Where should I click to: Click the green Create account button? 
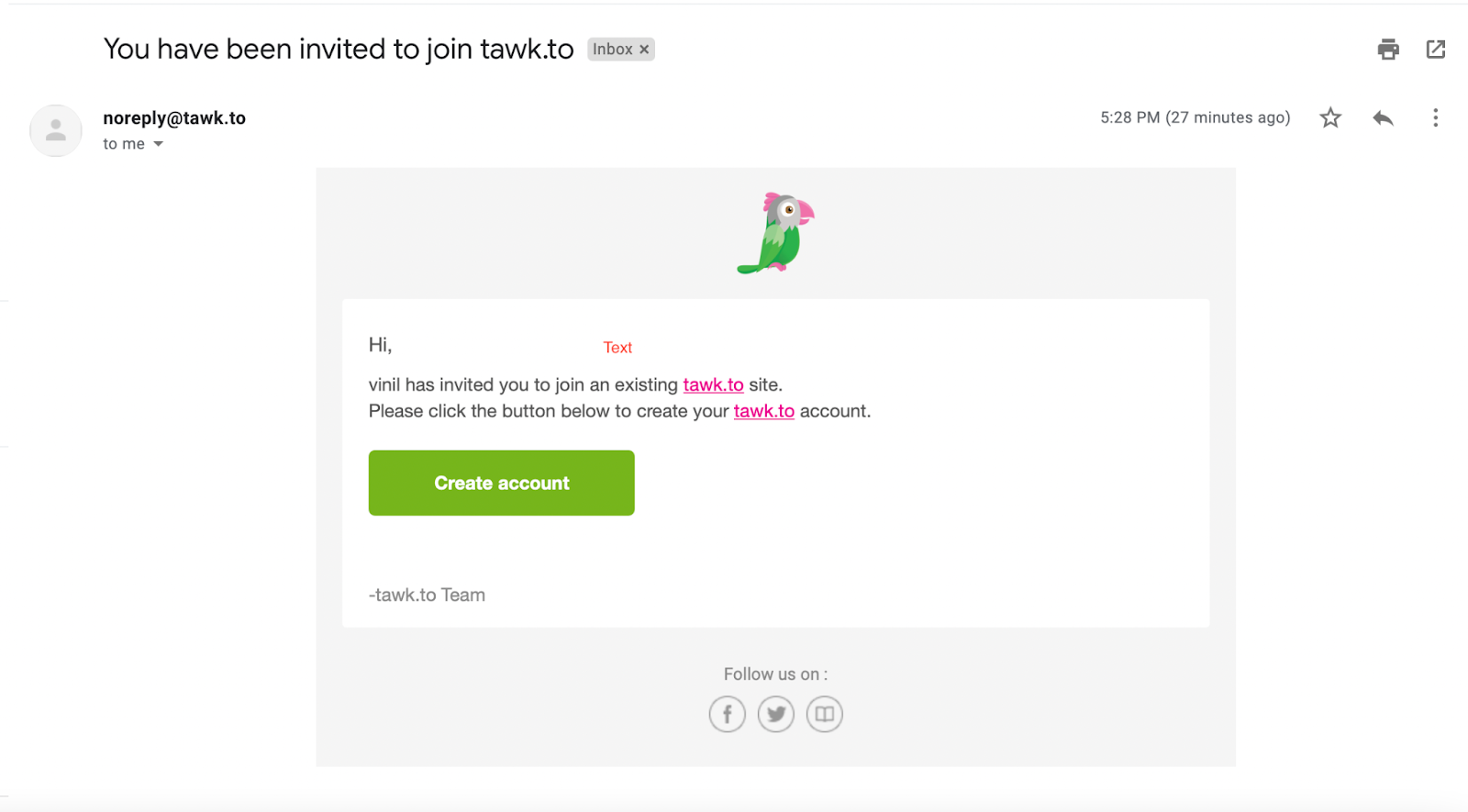[x=501, y=483]
